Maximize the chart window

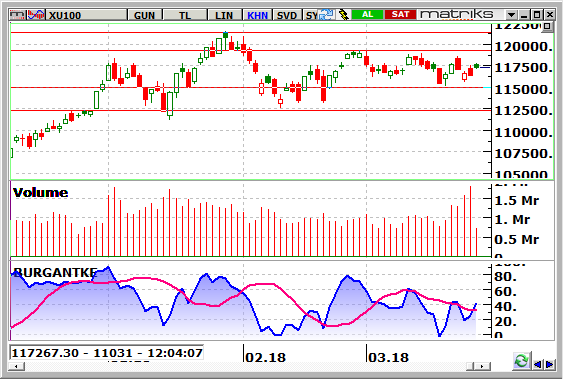click(x=537, y=15)
